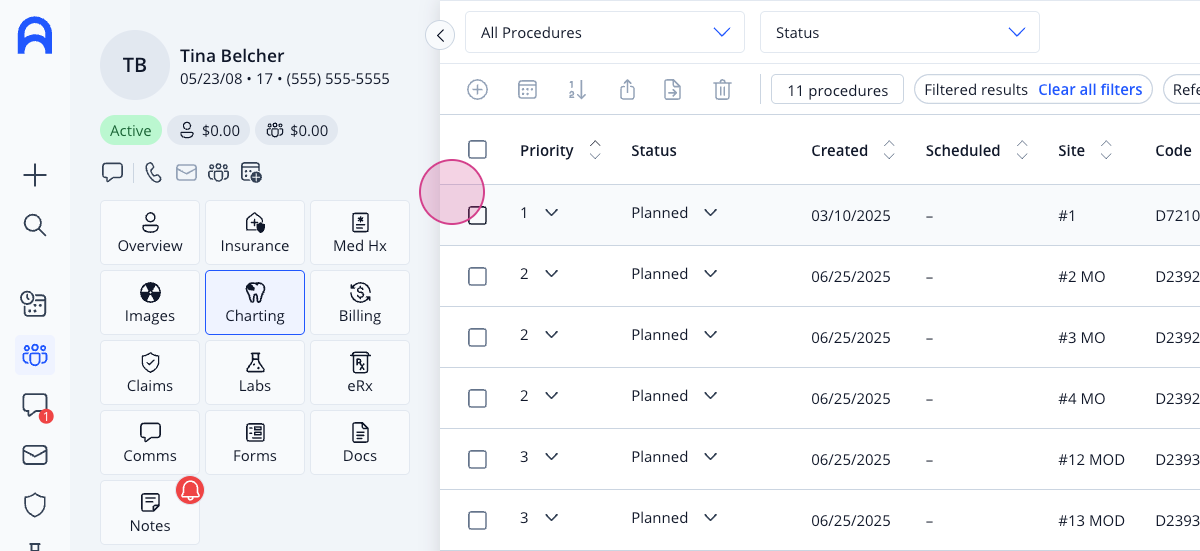
Task: Click the phone call icon under patient
Action: [x=153, y=173]
